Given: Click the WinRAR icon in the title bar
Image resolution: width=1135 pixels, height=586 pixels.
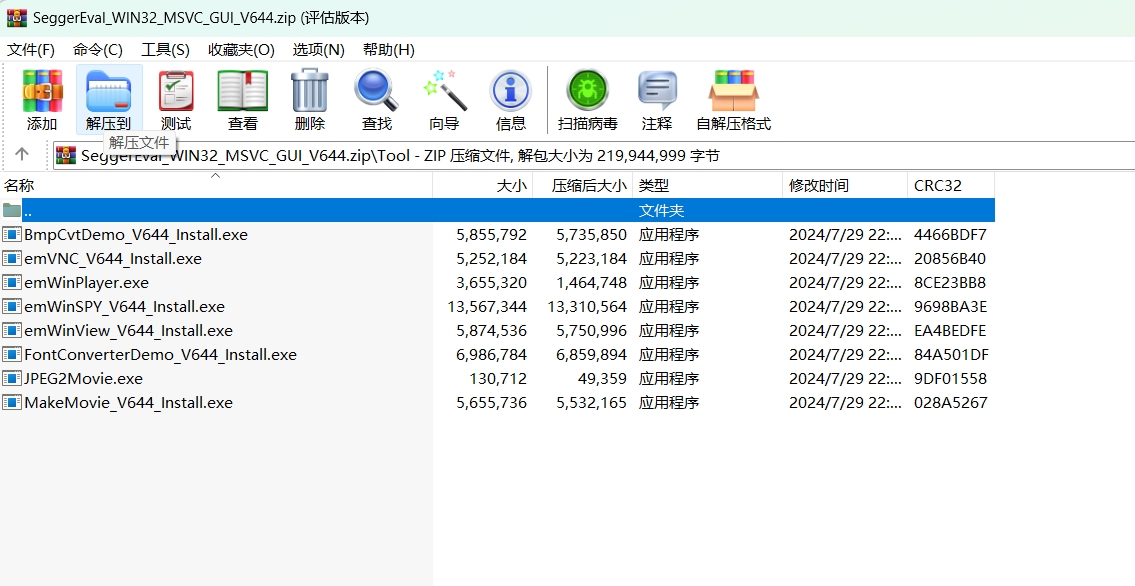Looking at the screenshot, I should coord(17,18).
